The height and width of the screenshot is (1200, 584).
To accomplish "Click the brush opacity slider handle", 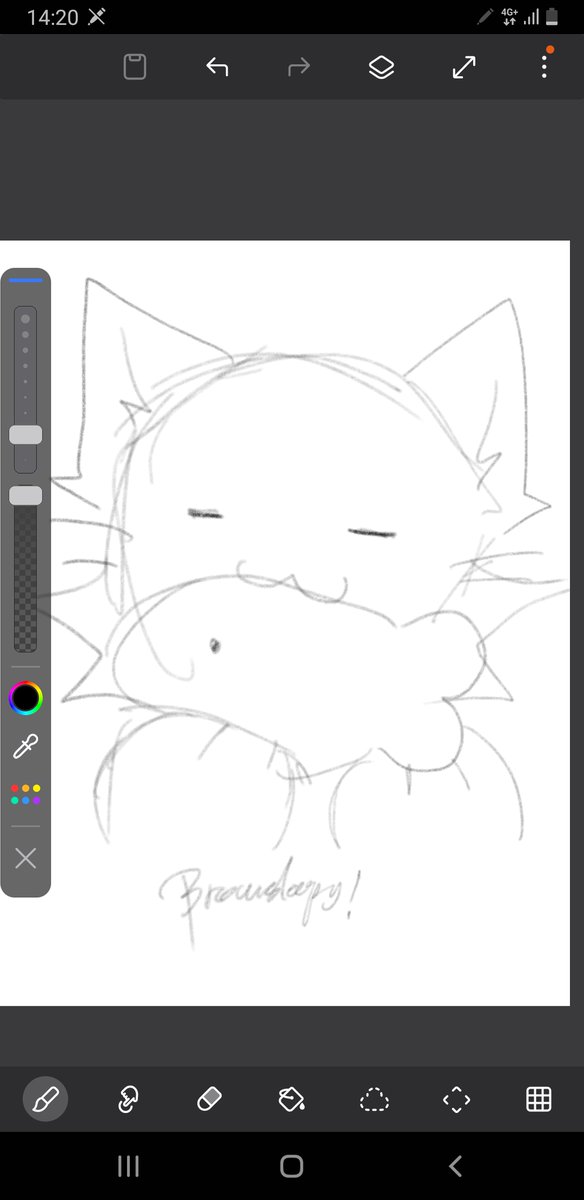I will coord(26,495).
